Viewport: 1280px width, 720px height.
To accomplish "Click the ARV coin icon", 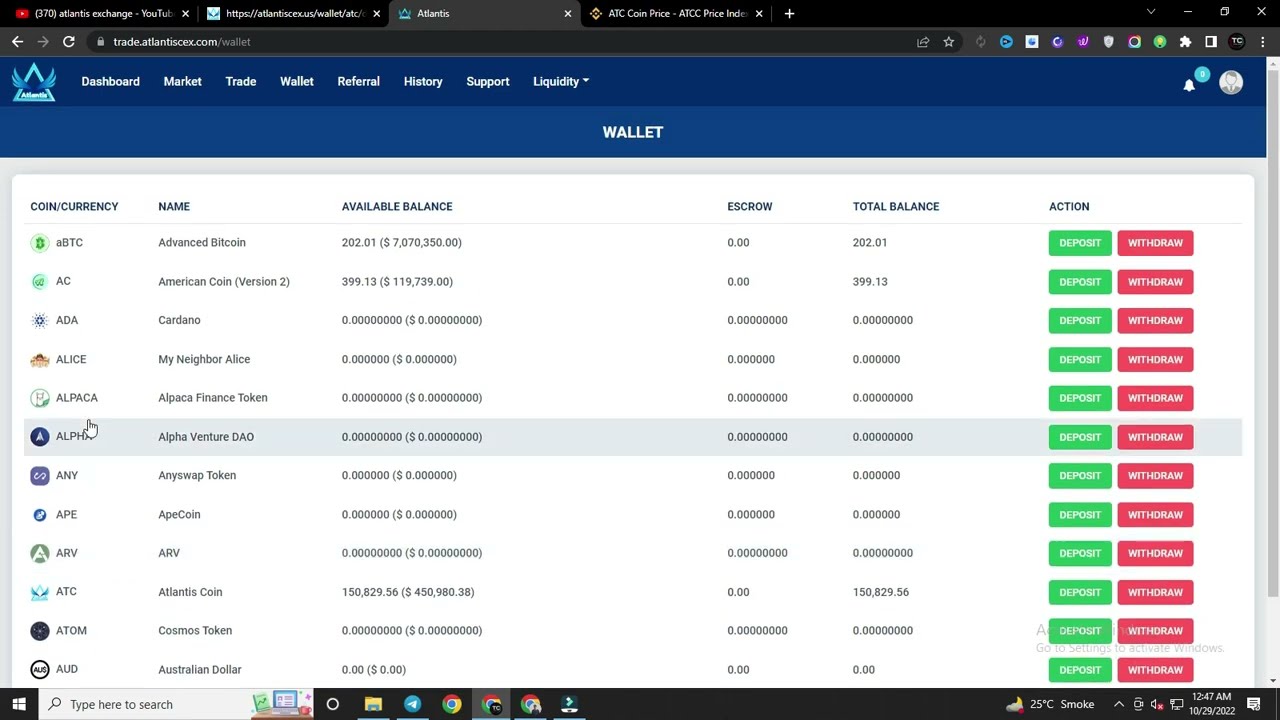I will (x=40, y=553).
